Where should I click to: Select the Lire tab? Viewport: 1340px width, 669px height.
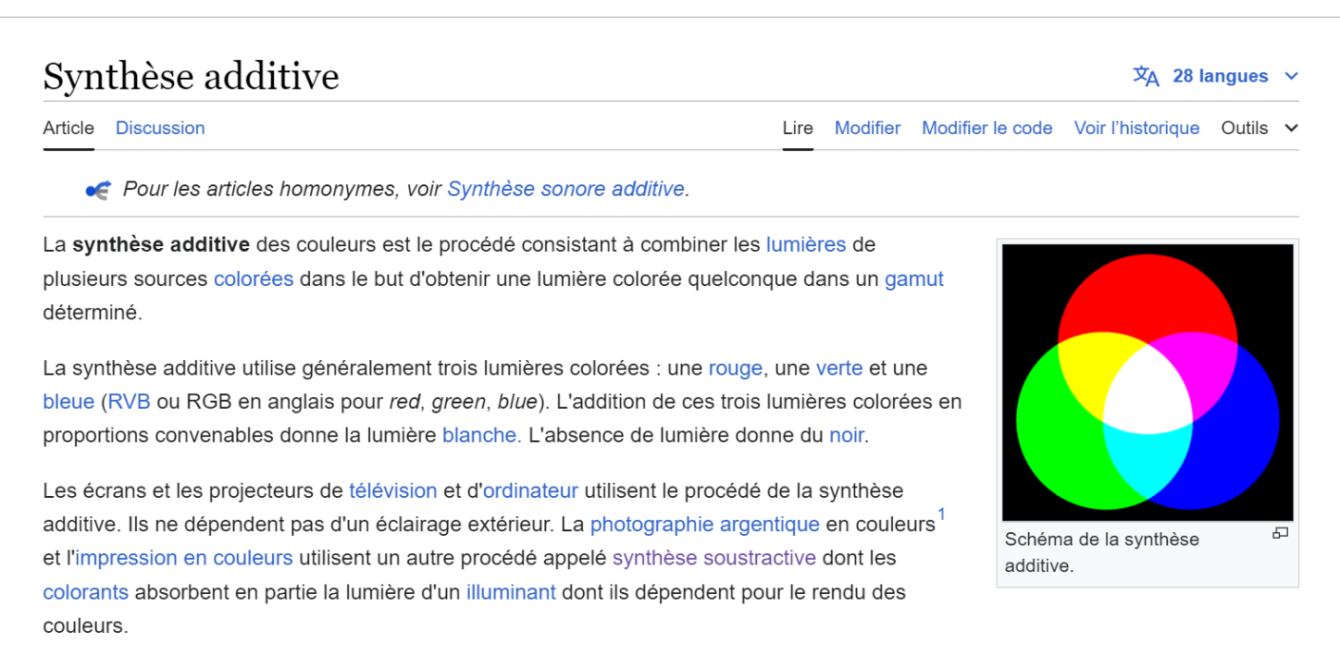(797, 128)
